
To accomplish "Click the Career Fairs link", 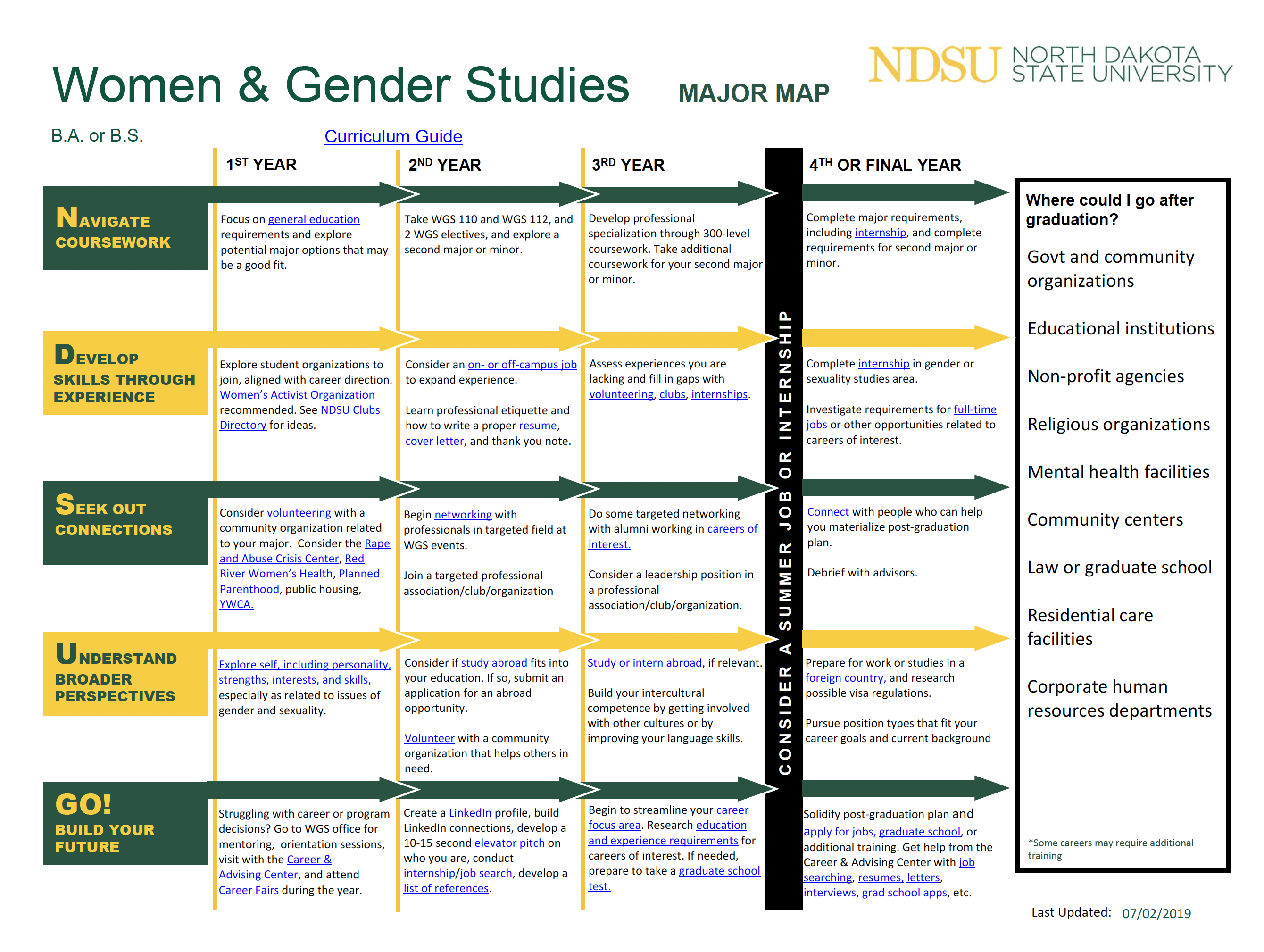I will (249, 890).
